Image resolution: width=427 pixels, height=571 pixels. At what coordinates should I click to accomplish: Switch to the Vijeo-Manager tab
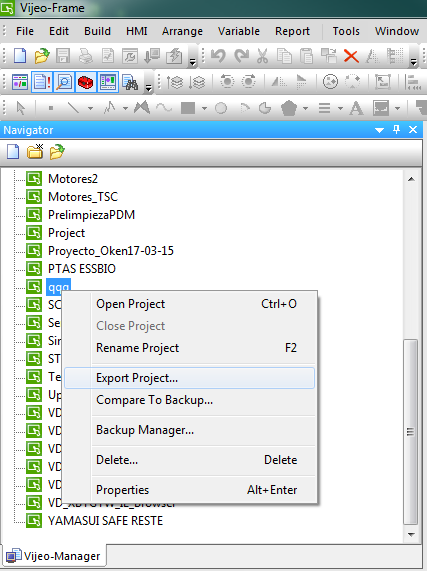pyautogui.click(x=53, y=556)
